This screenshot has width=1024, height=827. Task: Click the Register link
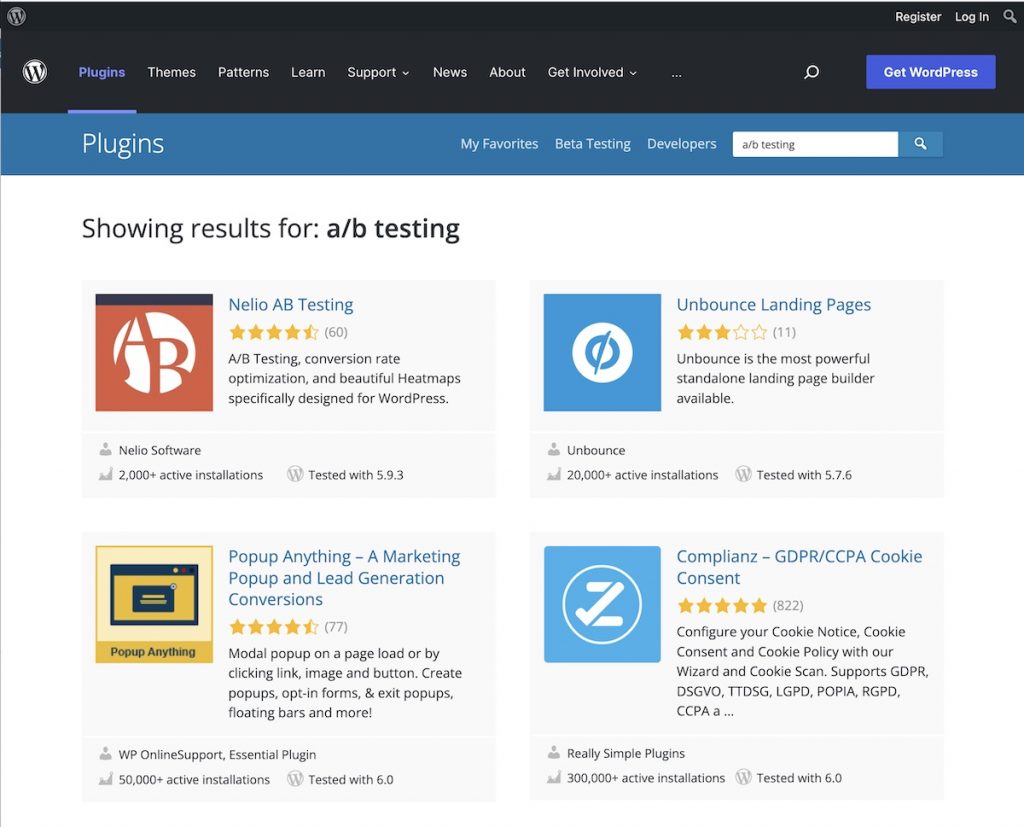pos(918,17)
